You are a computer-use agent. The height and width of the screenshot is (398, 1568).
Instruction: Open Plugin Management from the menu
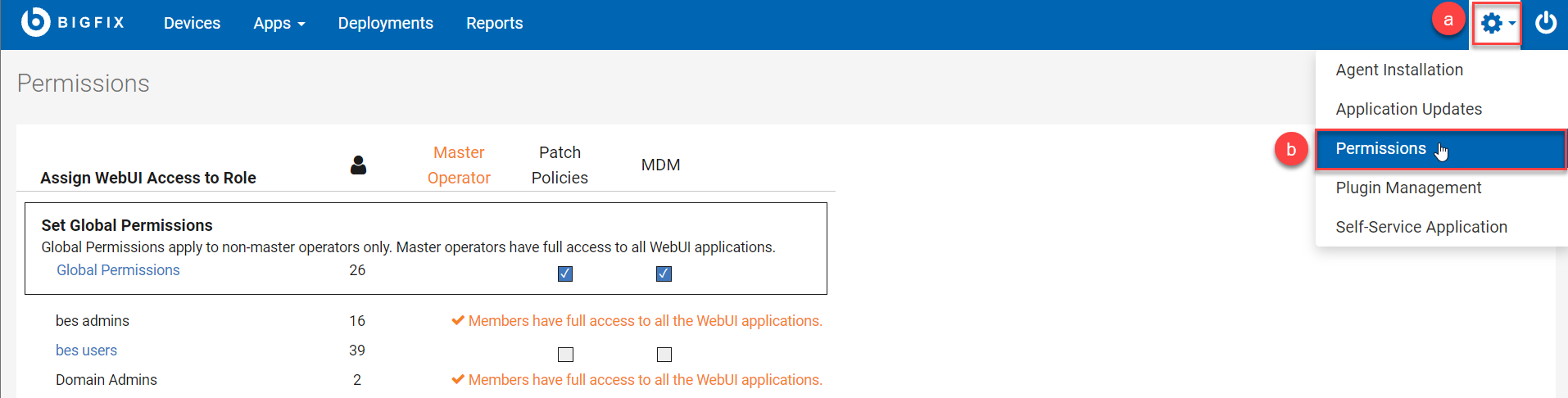point(1408,188)
